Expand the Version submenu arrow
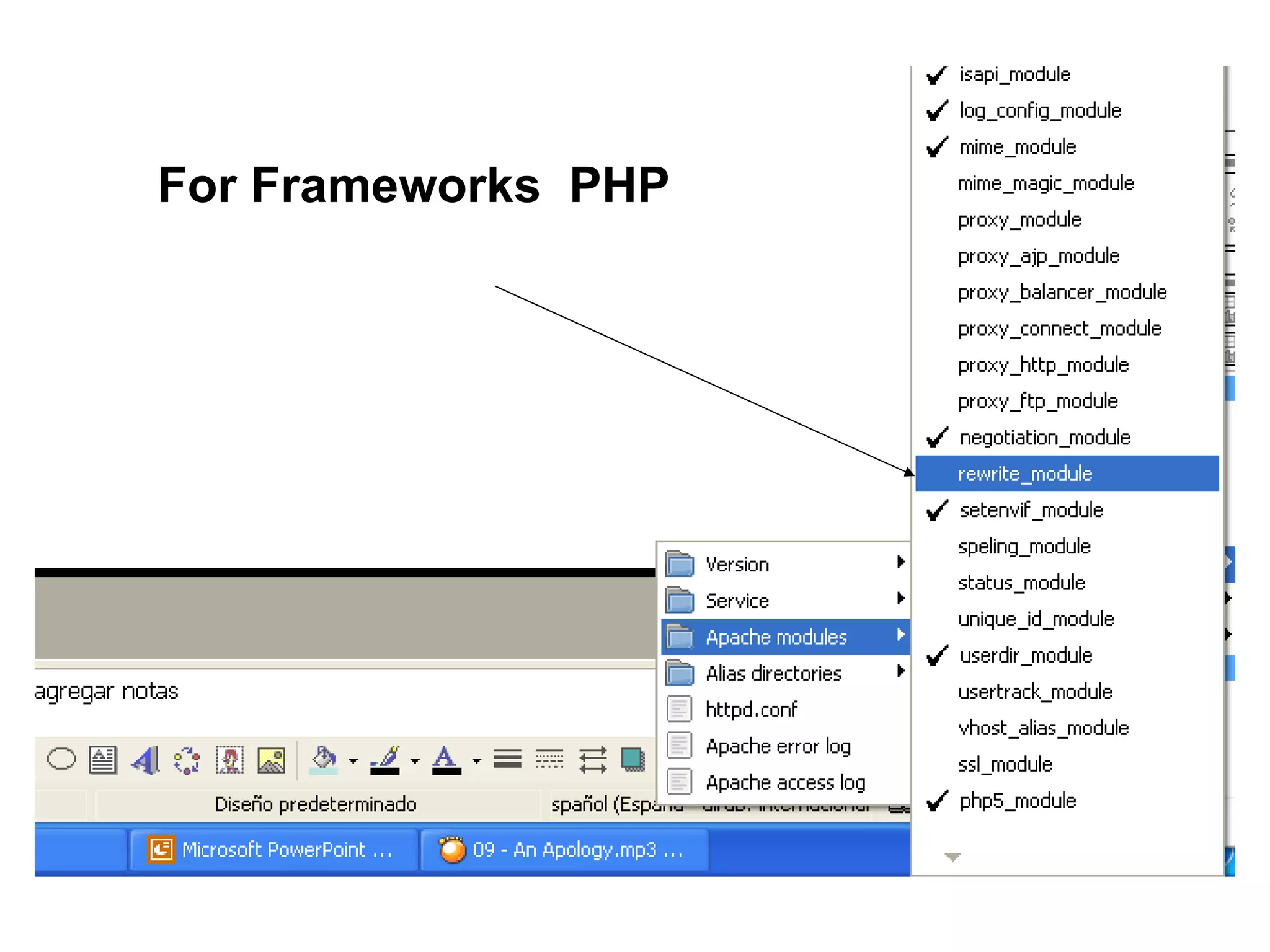 tap(900, 562)
